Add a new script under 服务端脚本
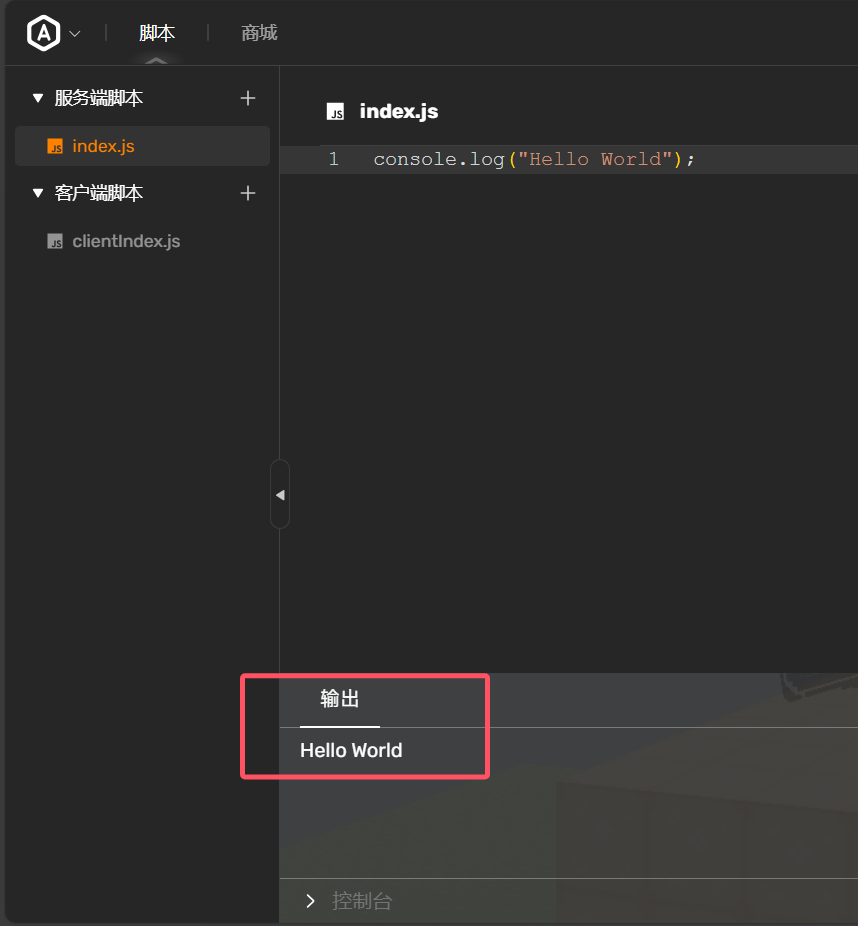 coord(248,98)
